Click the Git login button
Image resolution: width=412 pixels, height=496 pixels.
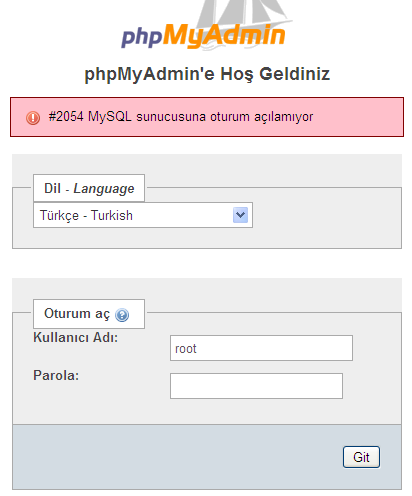[361, 457]
